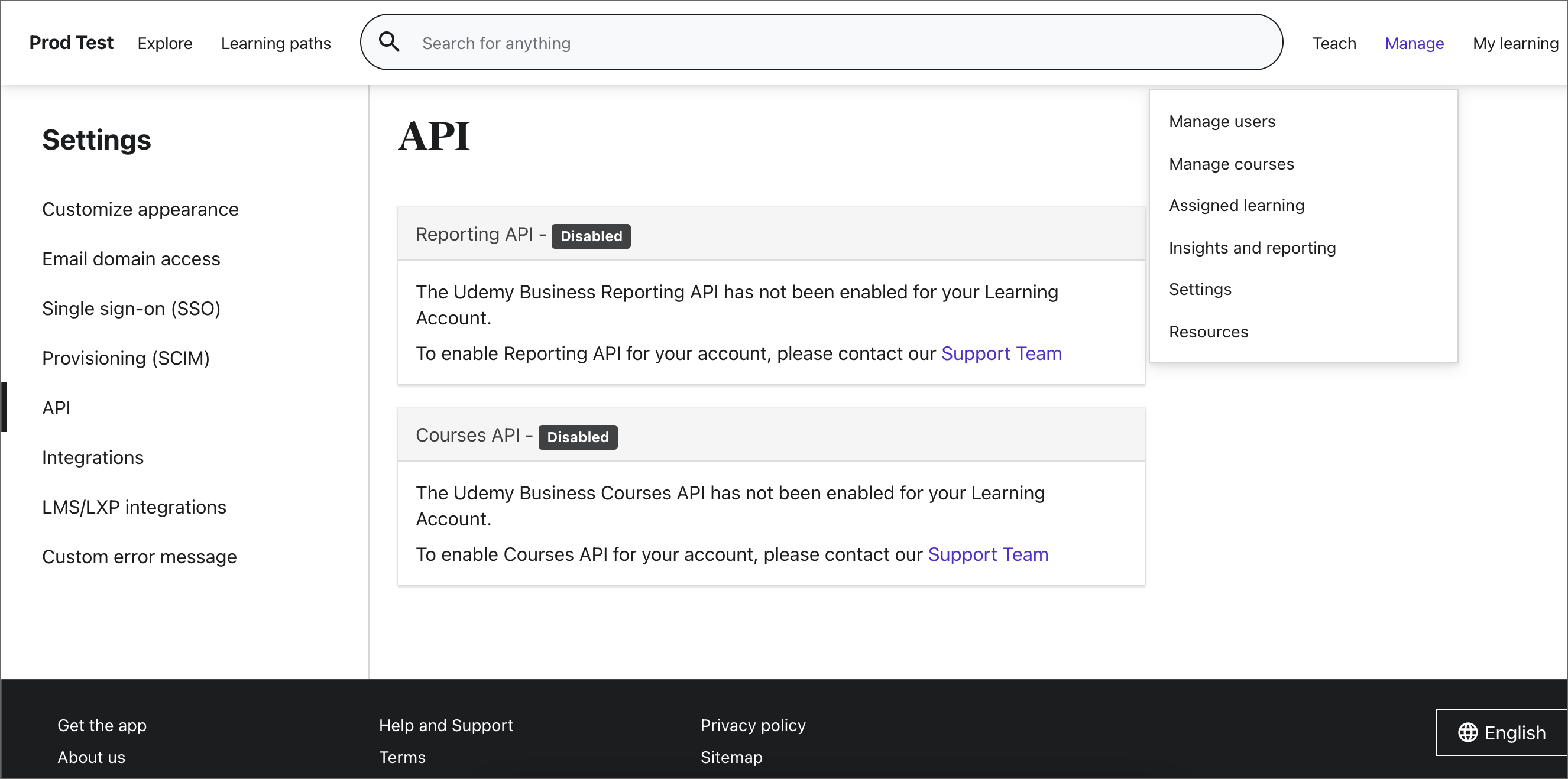The width and height of the screenshot is (1568, 779).
Task: Expand the API section settings
Action: click(56, 407)
